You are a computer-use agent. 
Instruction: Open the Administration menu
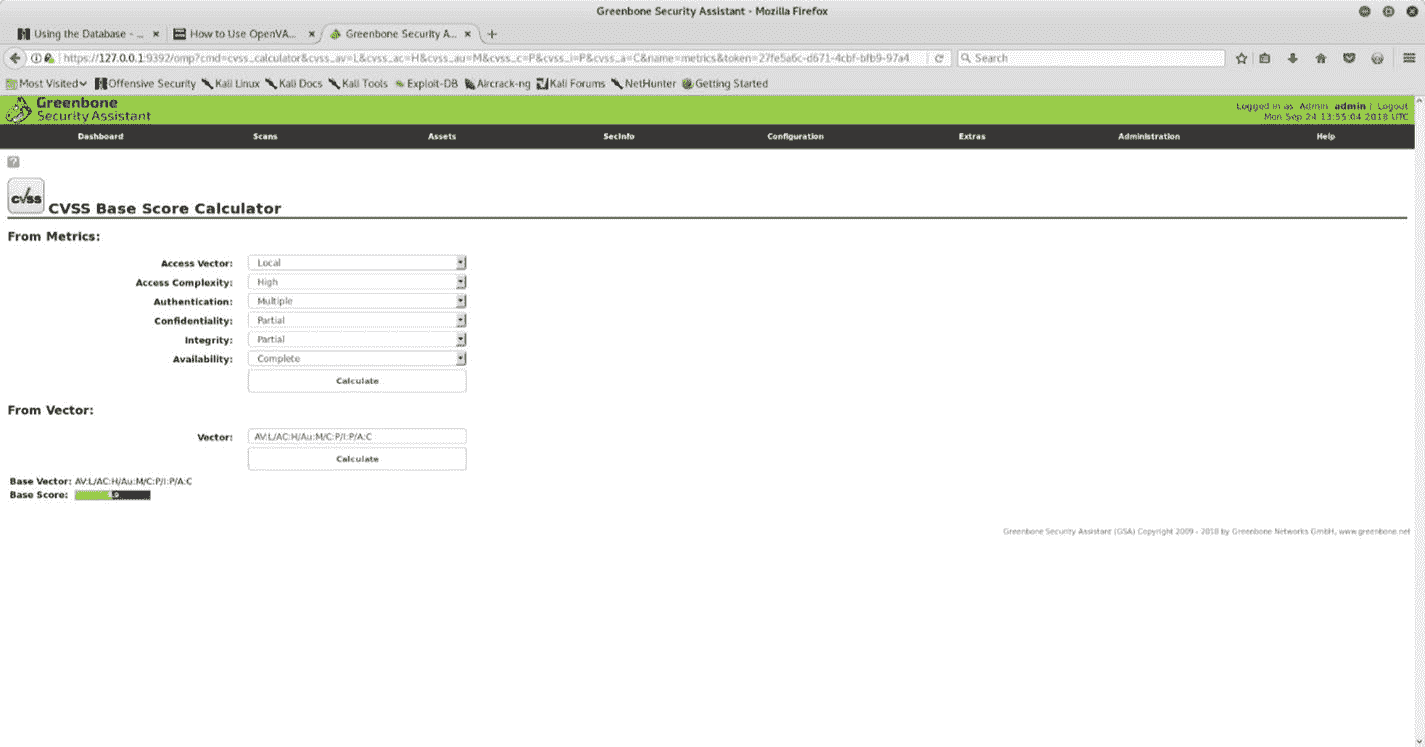click(1149, 136)
